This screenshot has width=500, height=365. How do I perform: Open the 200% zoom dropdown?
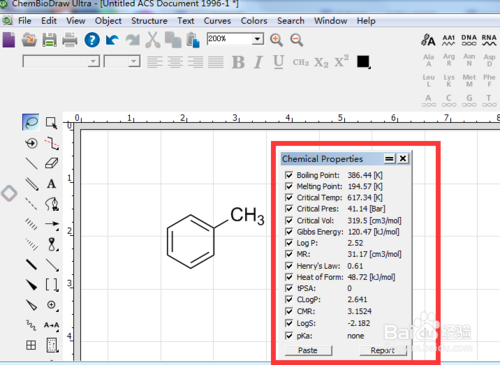pyautogui.click(x=257, y=39)
